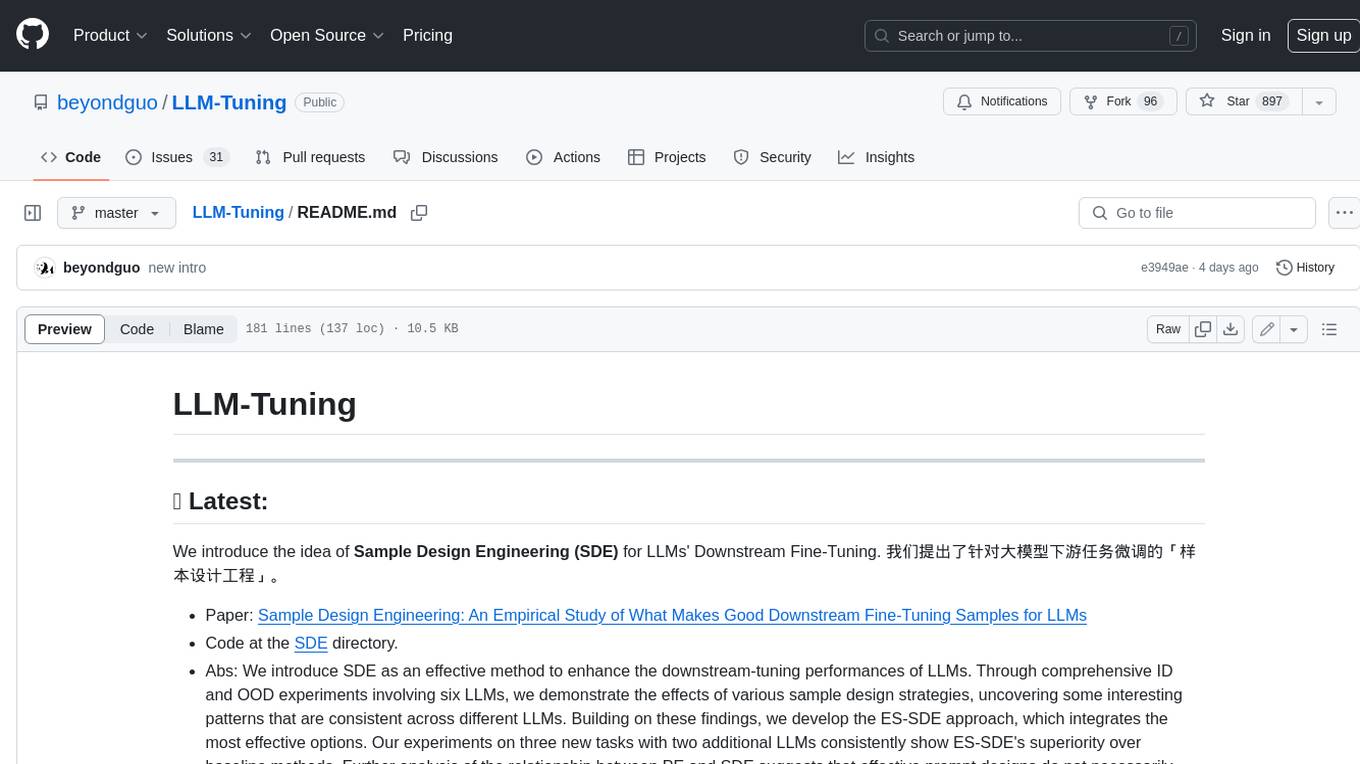
Task: View file History
Action: click(1305, 267)
